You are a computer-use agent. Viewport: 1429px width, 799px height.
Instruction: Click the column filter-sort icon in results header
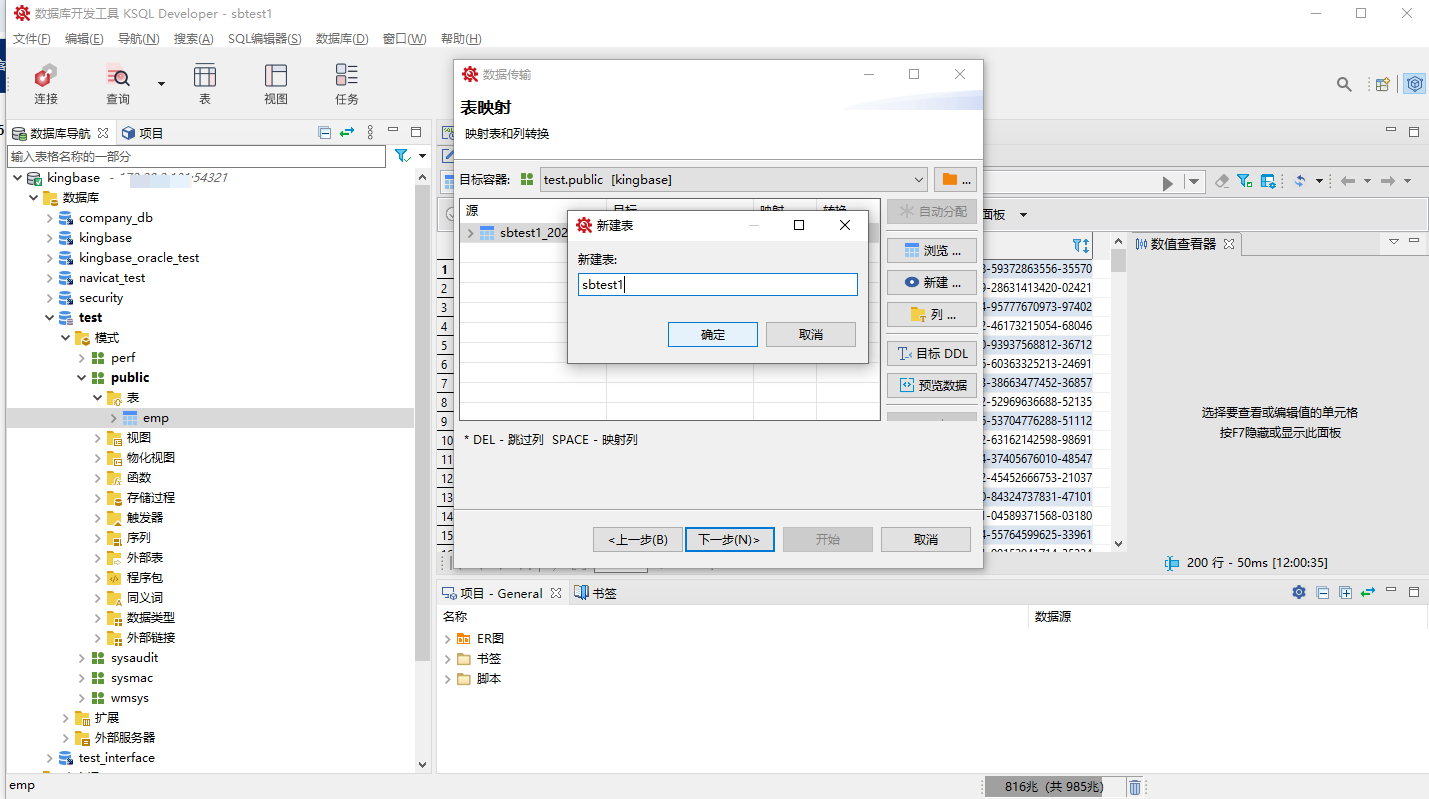[x=1081, y=245]
